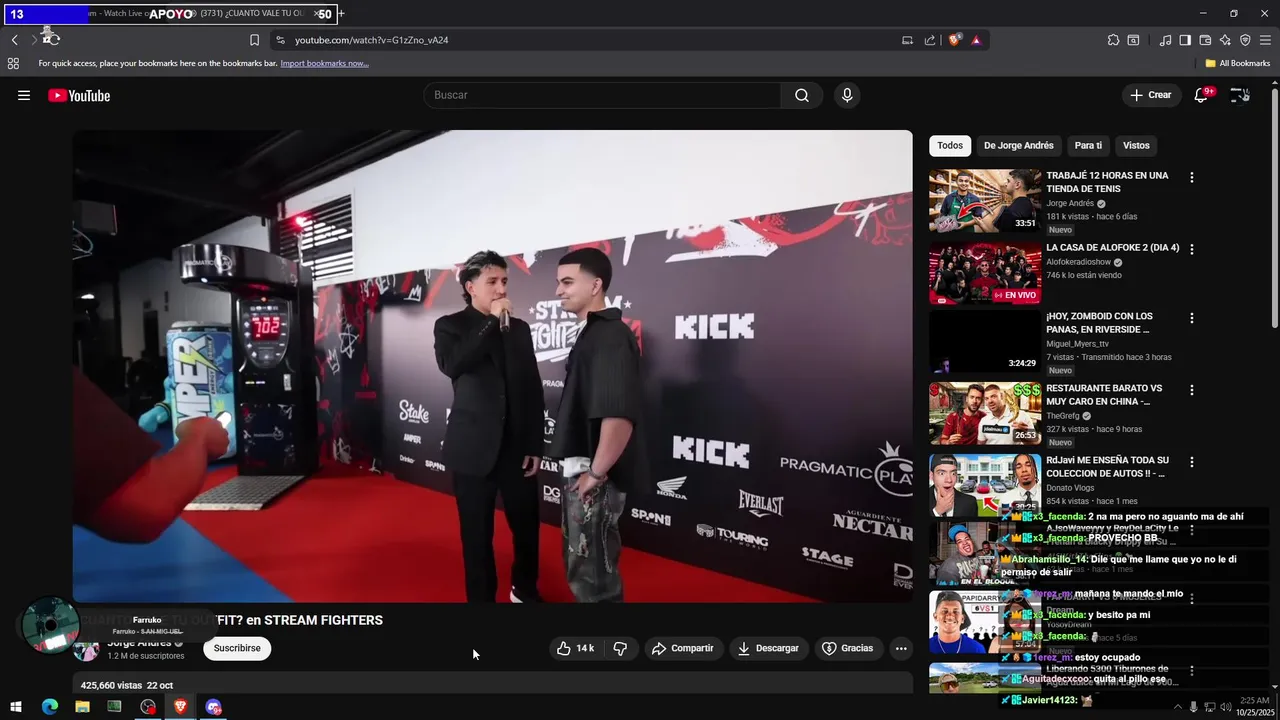
Task: Click the main video player
Action: click(492, 366)
